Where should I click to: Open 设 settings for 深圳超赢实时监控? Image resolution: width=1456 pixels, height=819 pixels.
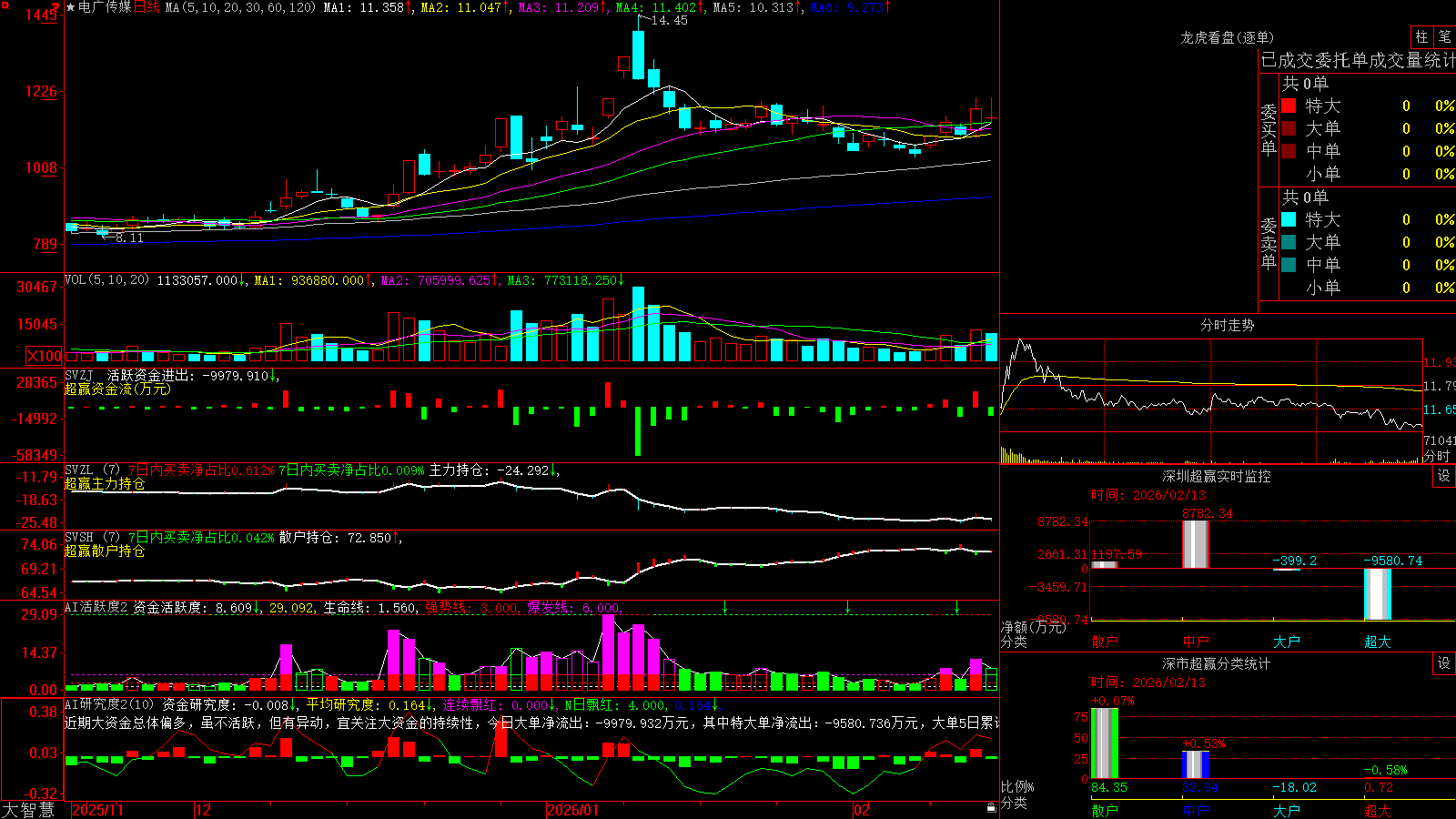(1444, 476)
